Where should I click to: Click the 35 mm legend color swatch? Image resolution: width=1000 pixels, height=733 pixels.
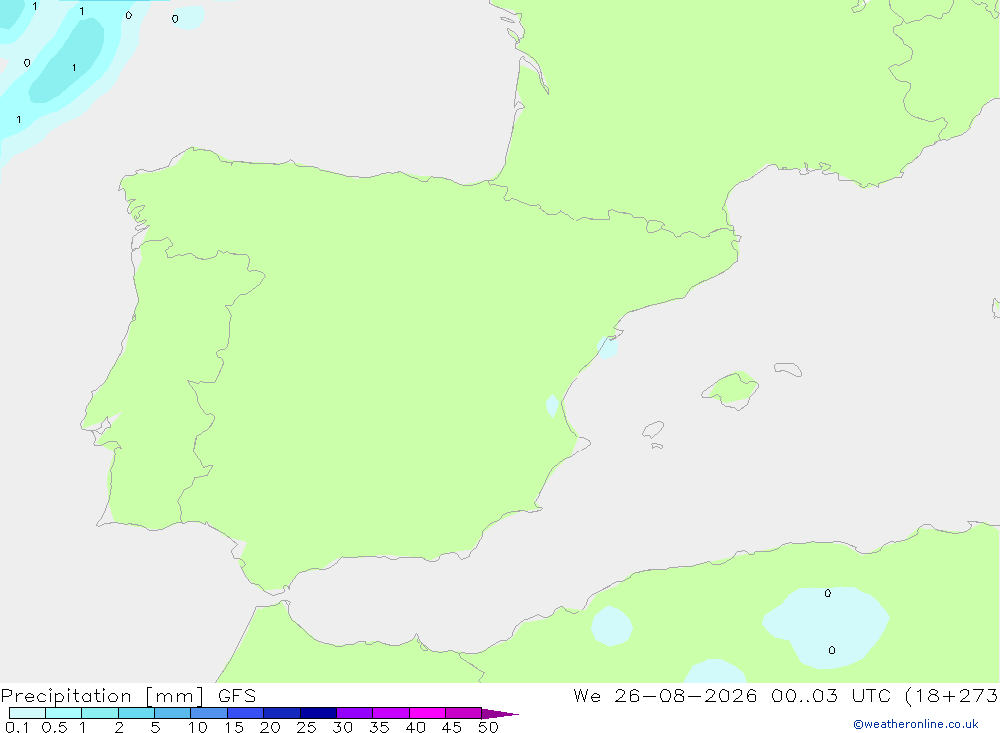pyautogui.click(x=390, y=713)
